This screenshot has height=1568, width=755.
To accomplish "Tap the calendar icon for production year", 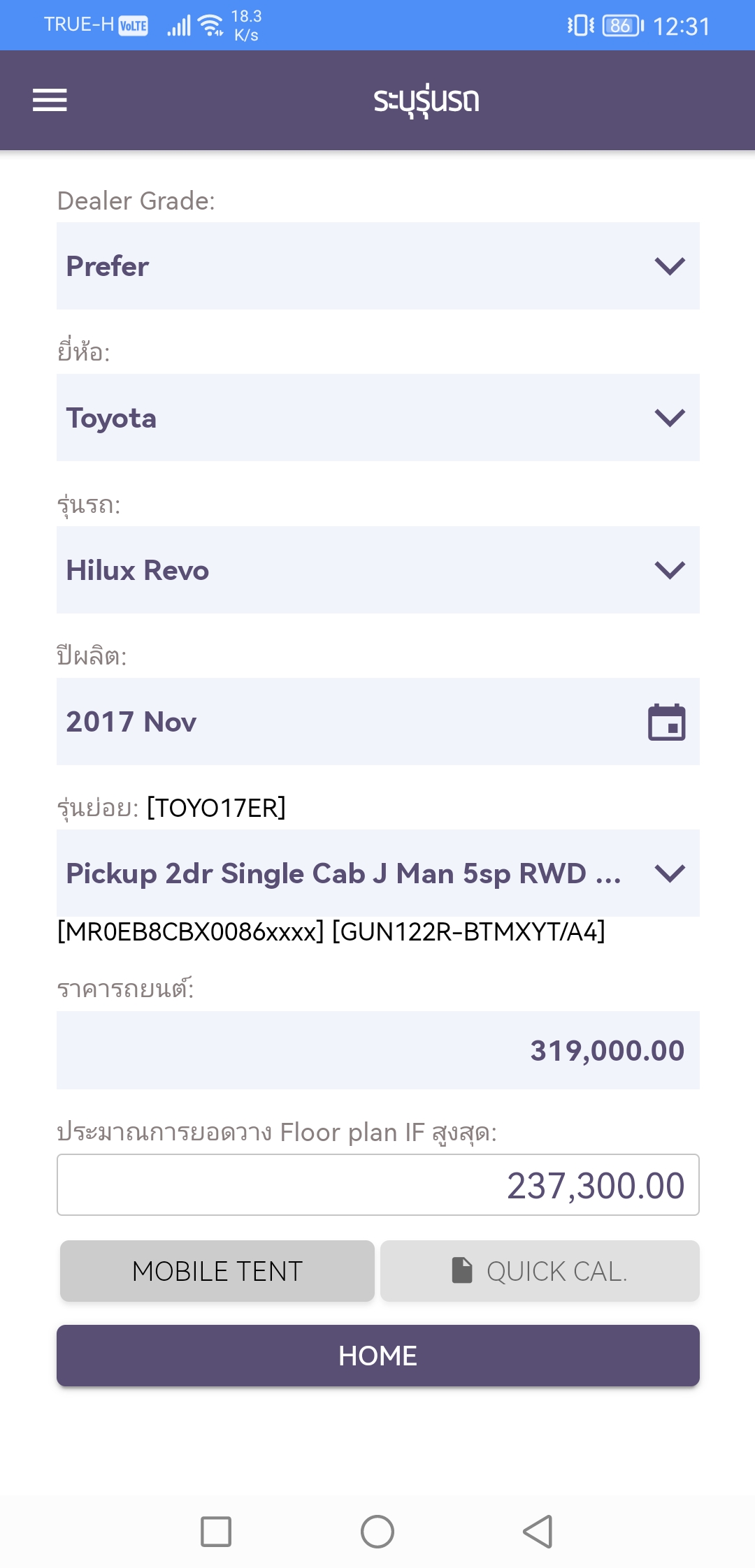I will coord(666,722).
